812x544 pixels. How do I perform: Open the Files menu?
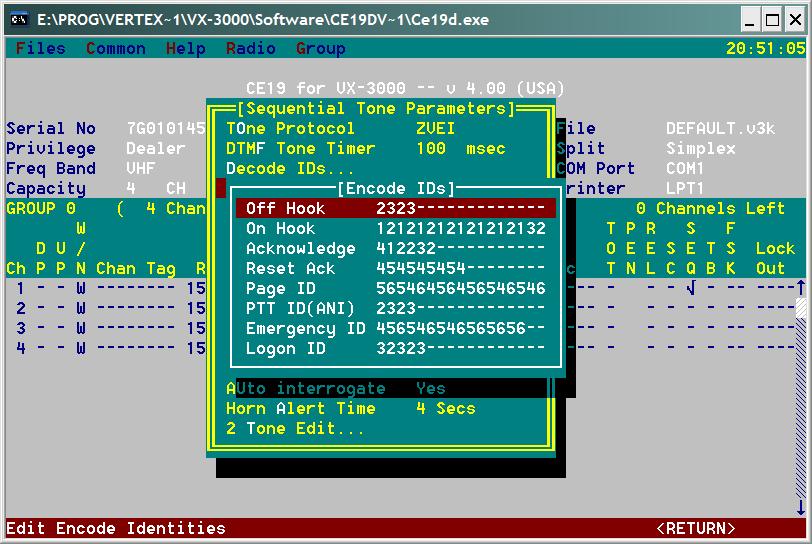click(x=40, y=48)
